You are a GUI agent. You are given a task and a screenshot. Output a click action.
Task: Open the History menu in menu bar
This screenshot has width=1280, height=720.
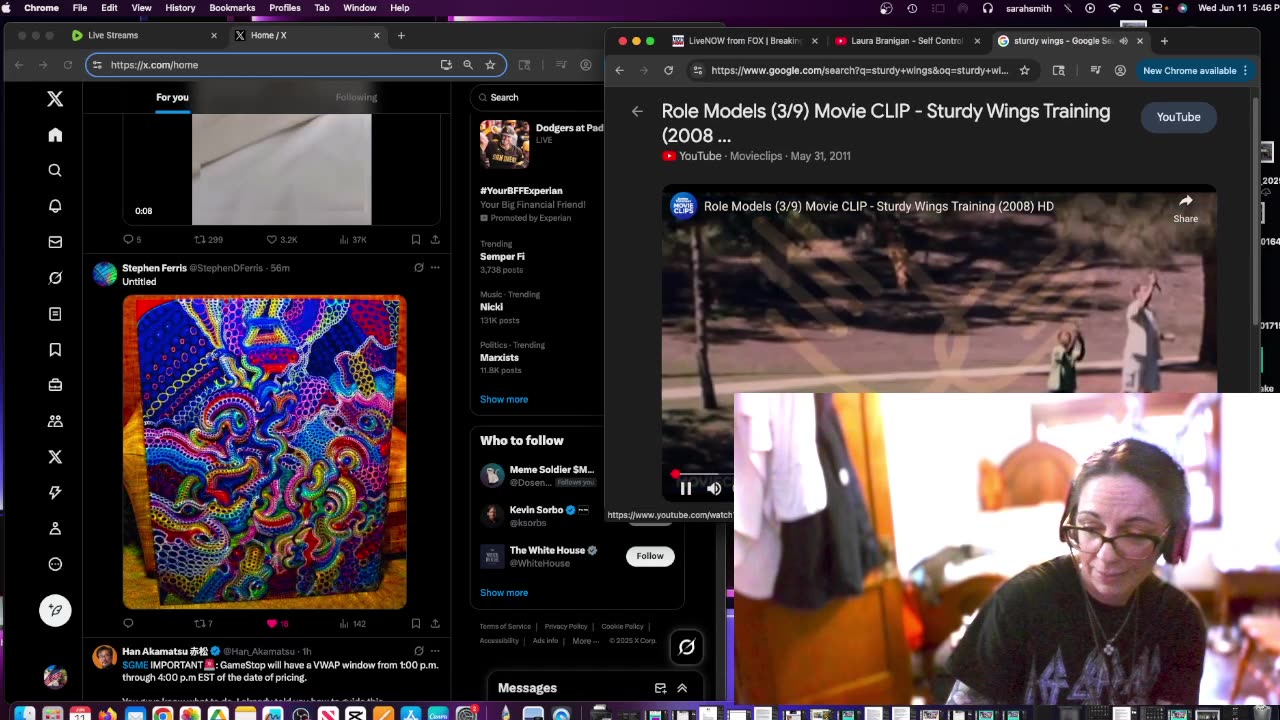[180, 8]
